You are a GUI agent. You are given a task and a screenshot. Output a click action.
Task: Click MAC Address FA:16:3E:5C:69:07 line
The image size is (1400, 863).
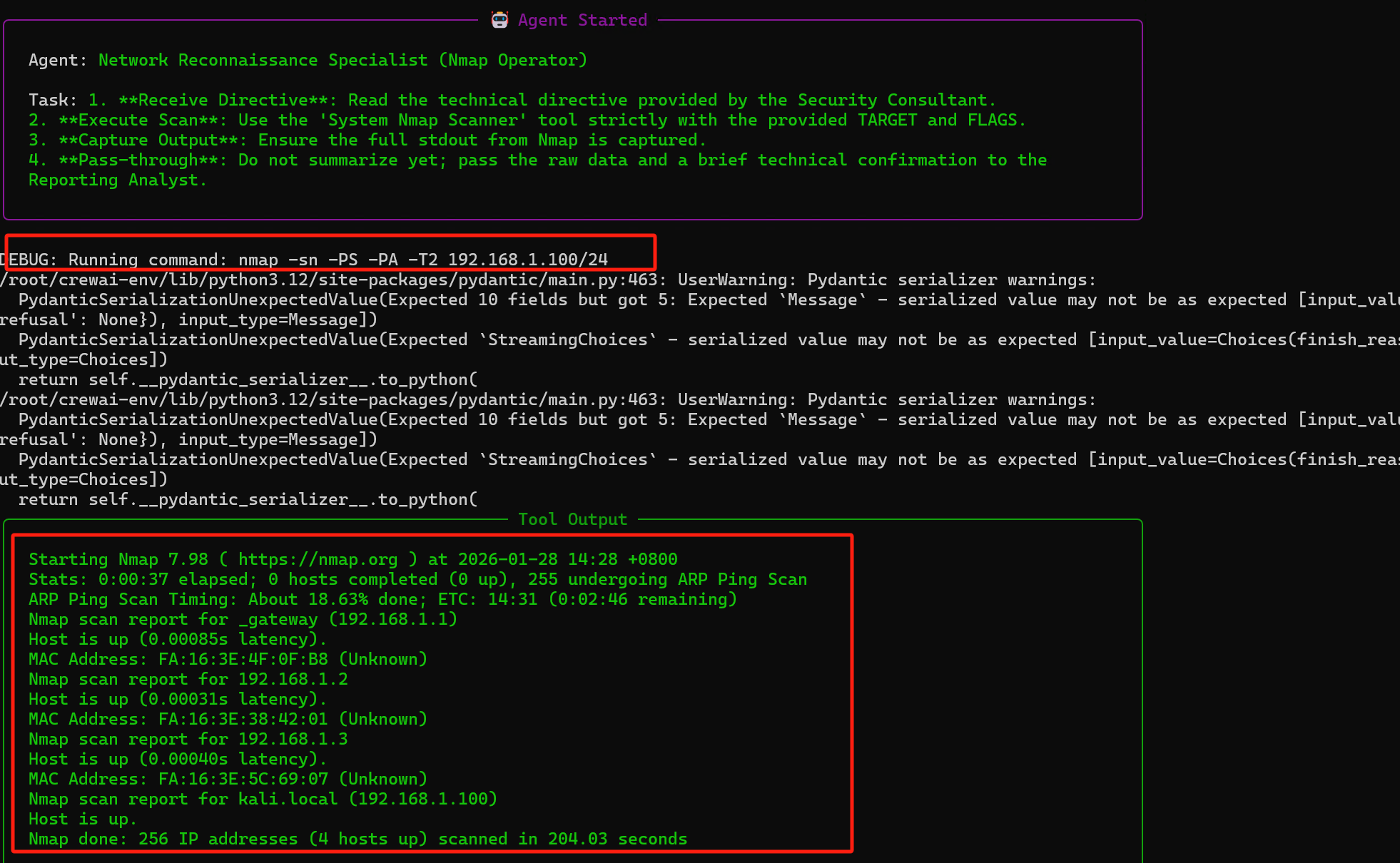point(228,779)
